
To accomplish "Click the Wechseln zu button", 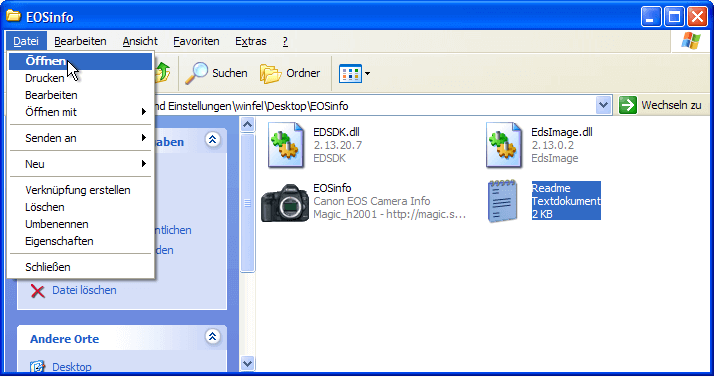I will (661, 105).
